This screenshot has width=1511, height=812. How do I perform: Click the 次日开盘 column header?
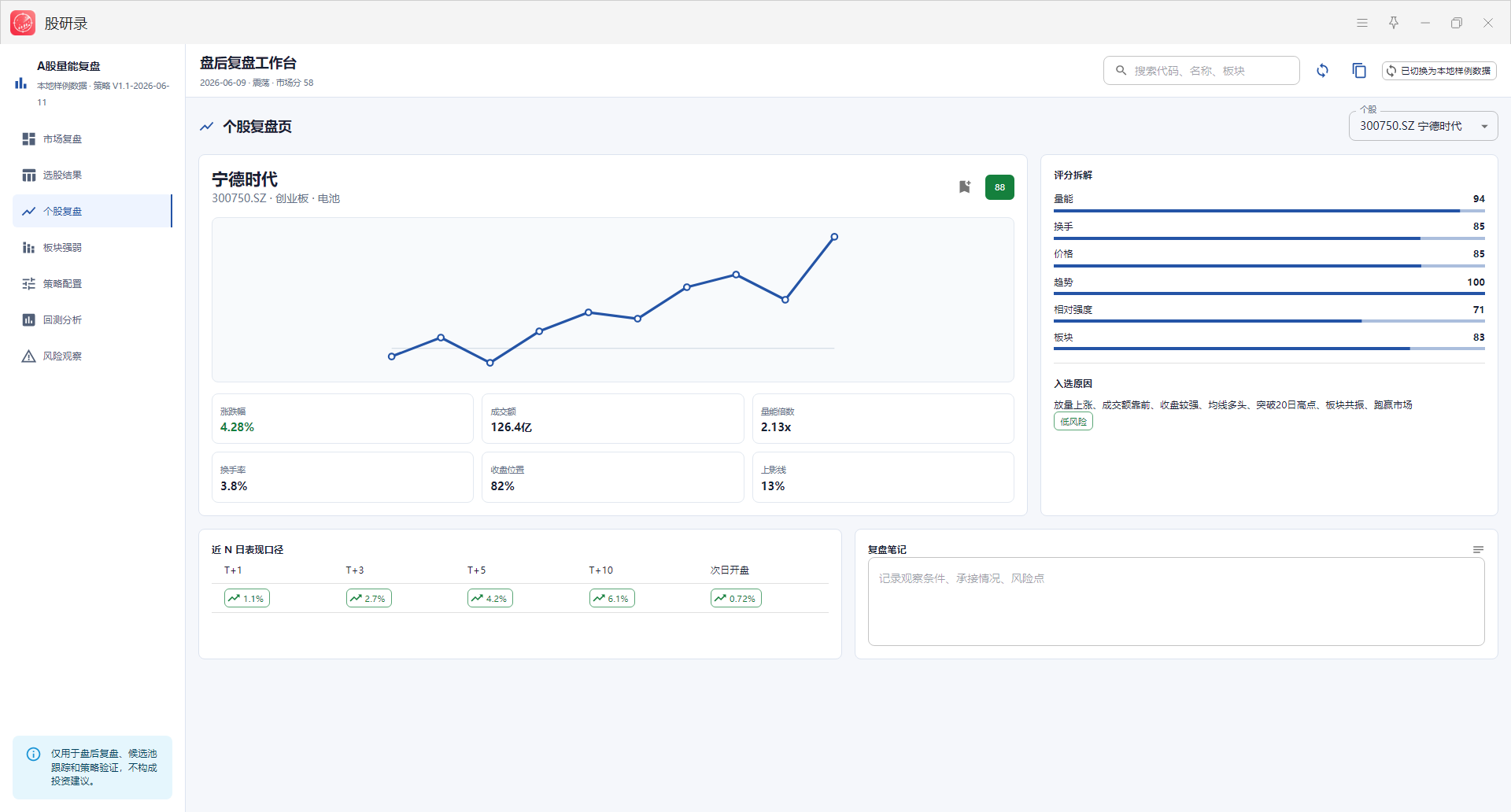[x=730, y=570]
